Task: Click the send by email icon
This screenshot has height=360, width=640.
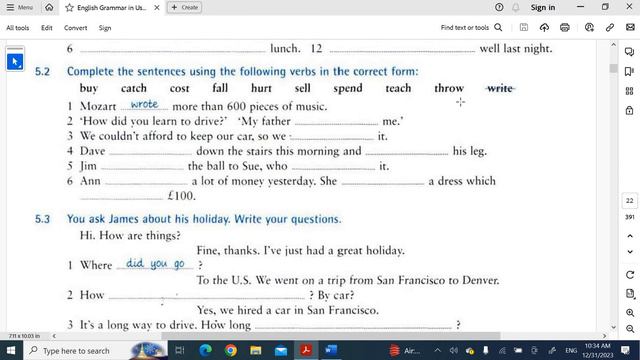Action: point(630,27)
